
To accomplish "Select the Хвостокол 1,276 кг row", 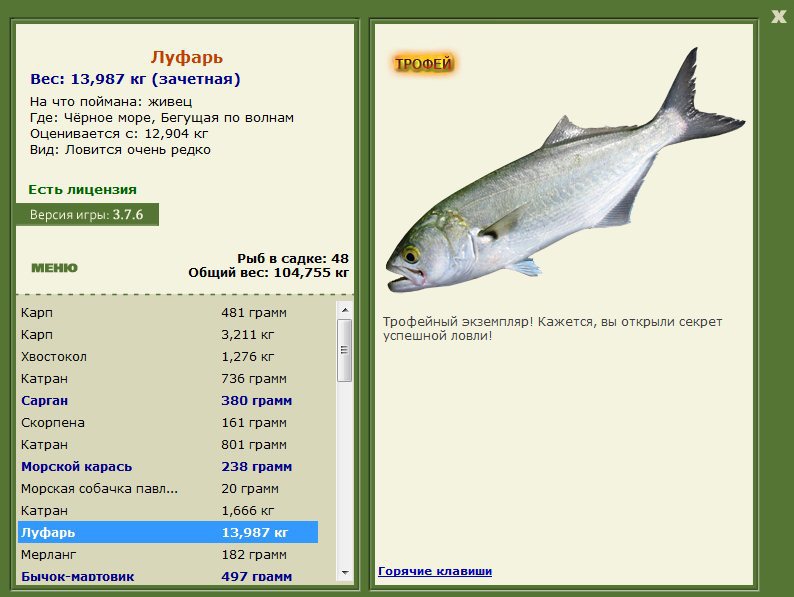I will click(168, 356).
